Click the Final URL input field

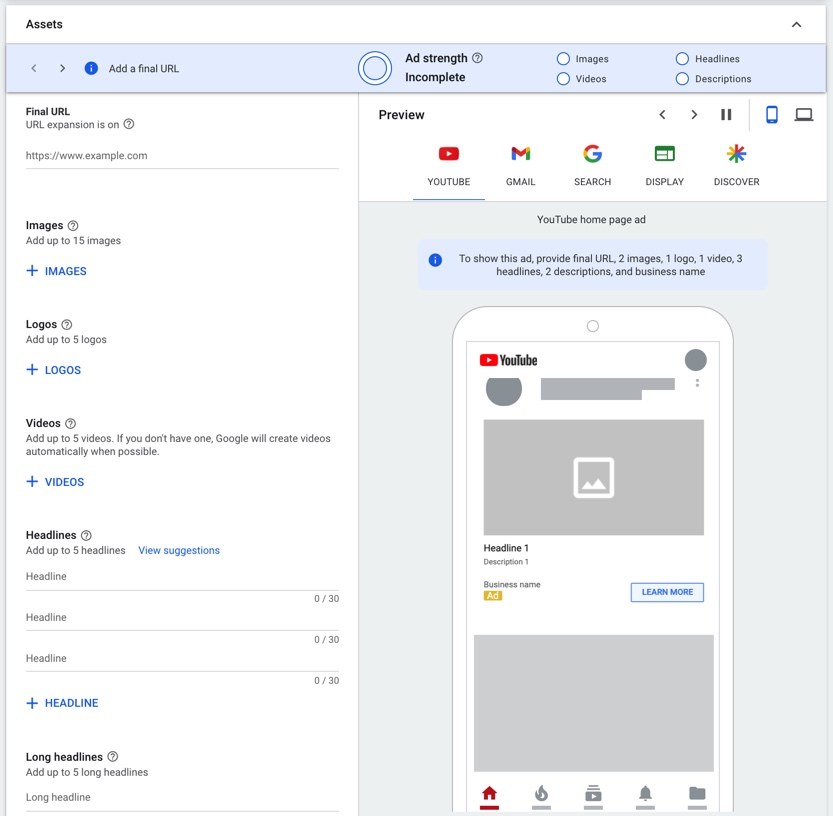click(182, 156)
